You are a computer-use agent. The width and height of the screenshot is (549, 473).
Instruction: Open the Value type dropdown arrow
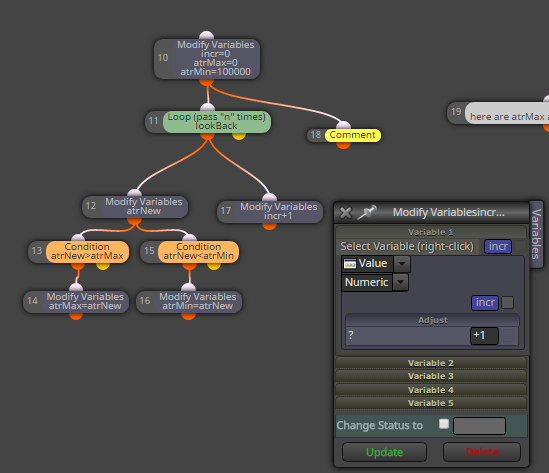[x=402, y=264]
